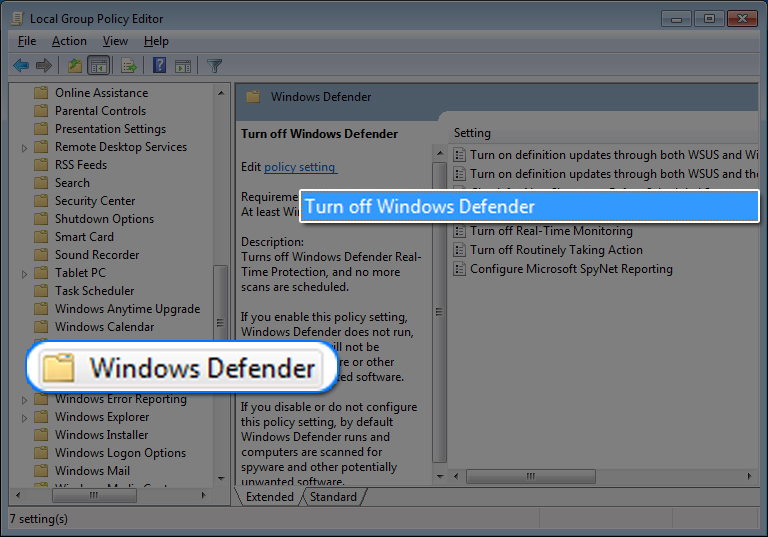Click settings list scroll right arrow
Viewport: 768px width, 537px height.
pyautogui.click(x=749, y=476)
